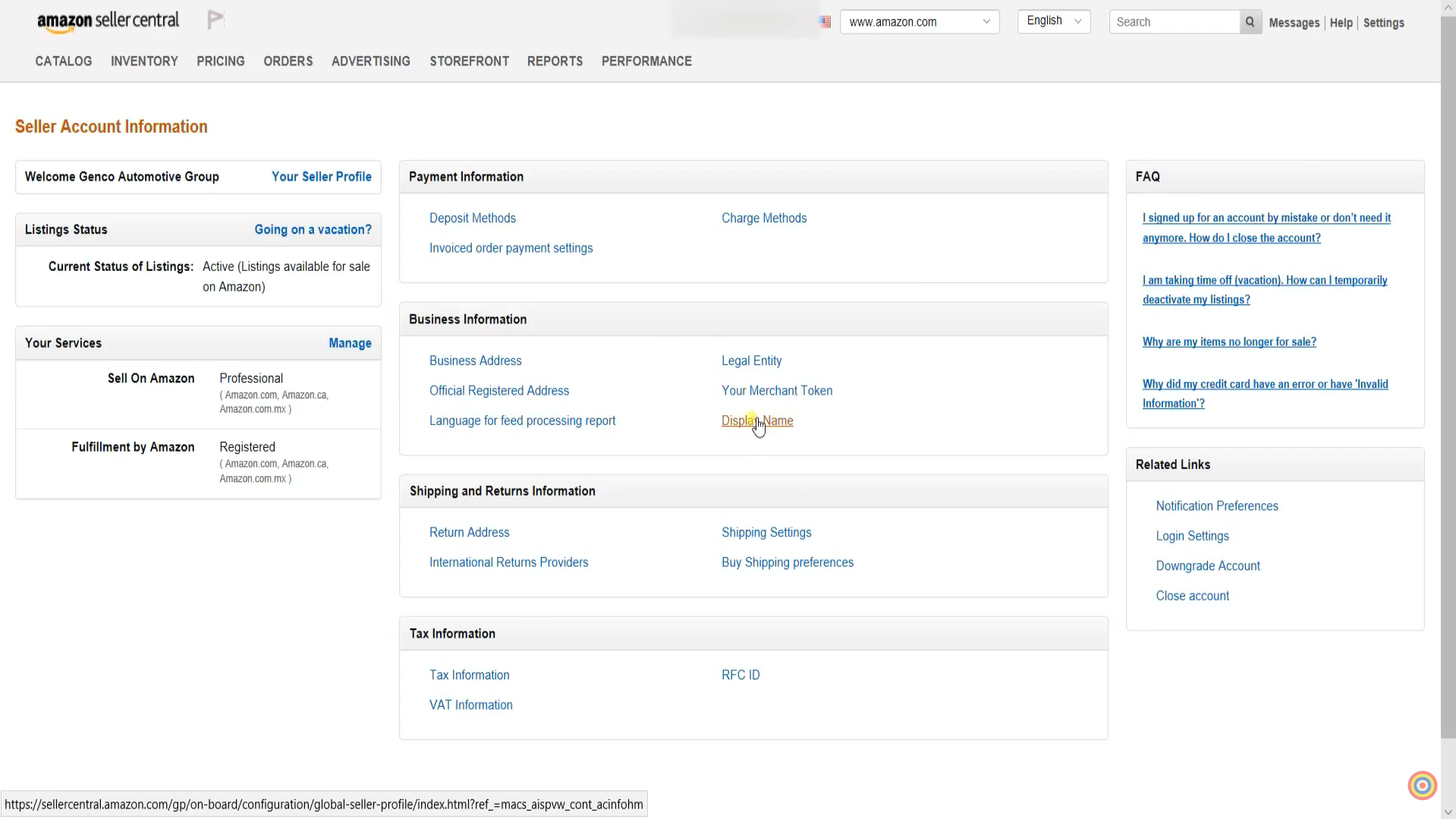This screenshot has width=1456, height=819.
Task: Open Deposit Methods
Action: click(473, 219)
